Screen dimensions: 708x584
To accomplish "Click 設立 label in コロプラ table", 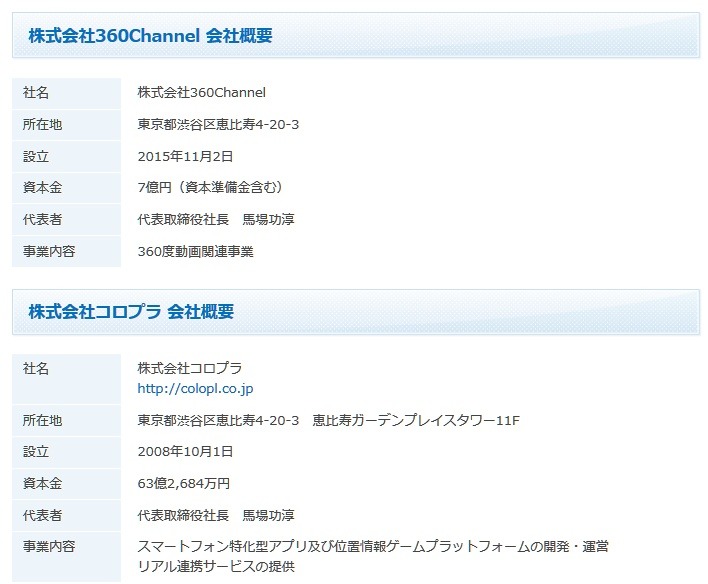I will 36,452.
